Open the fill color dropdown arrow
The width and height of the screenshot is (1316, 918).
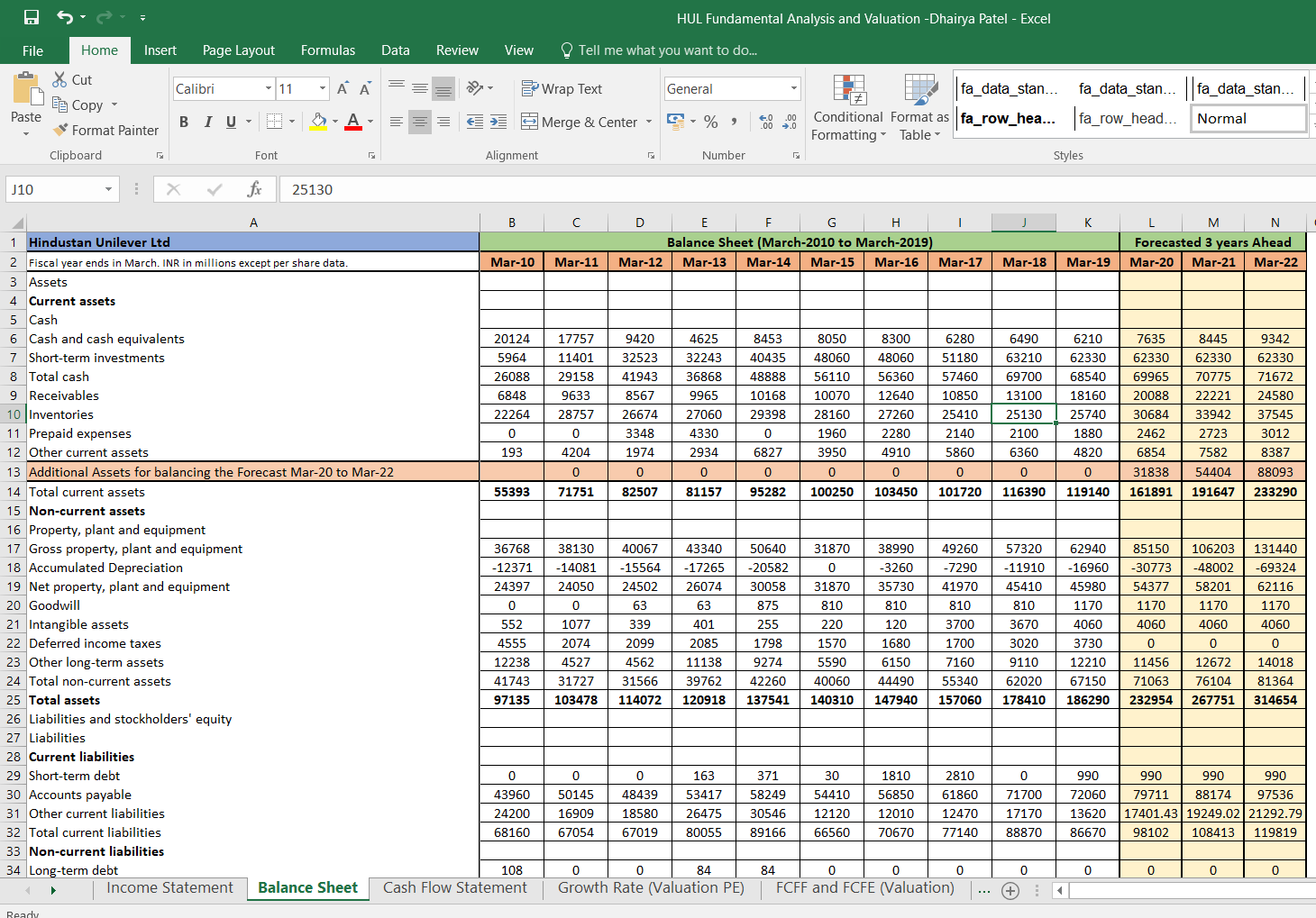[x=335, y=122]
